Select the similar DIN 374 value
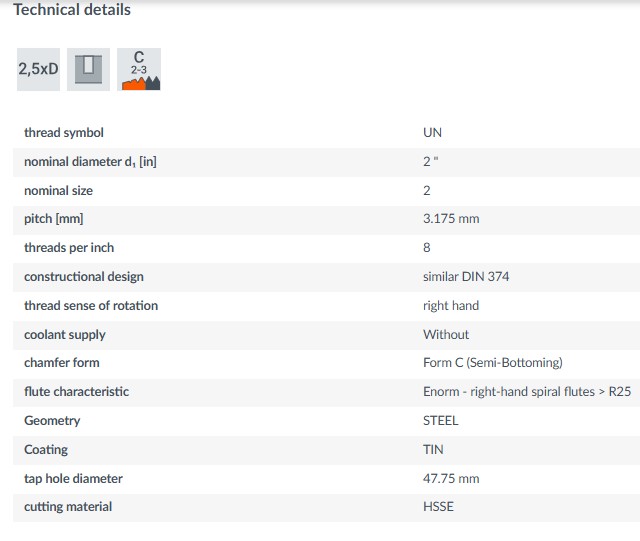This screenshot has width=640, height=541. coord(466,277)
